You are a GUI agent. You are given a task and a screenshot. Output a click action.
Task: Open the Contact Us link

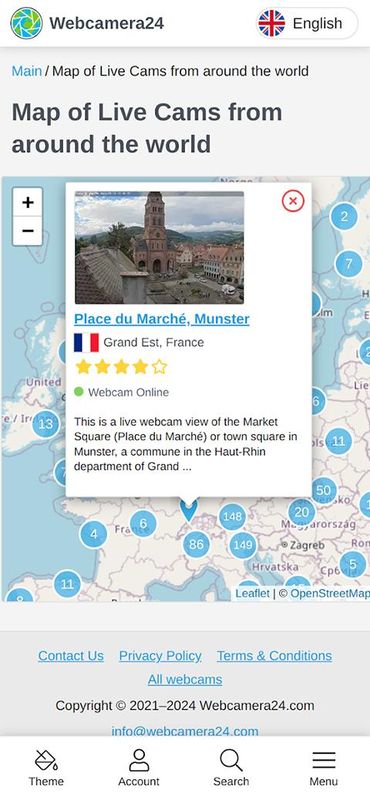pos(71,656)
